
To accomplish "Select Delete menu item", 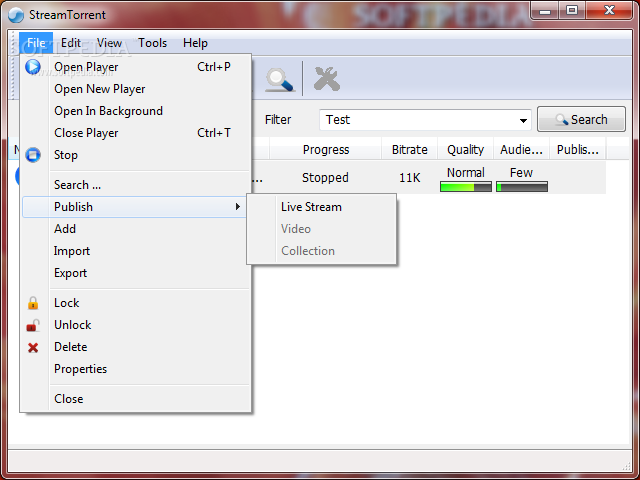I will (x=136, y=347).
